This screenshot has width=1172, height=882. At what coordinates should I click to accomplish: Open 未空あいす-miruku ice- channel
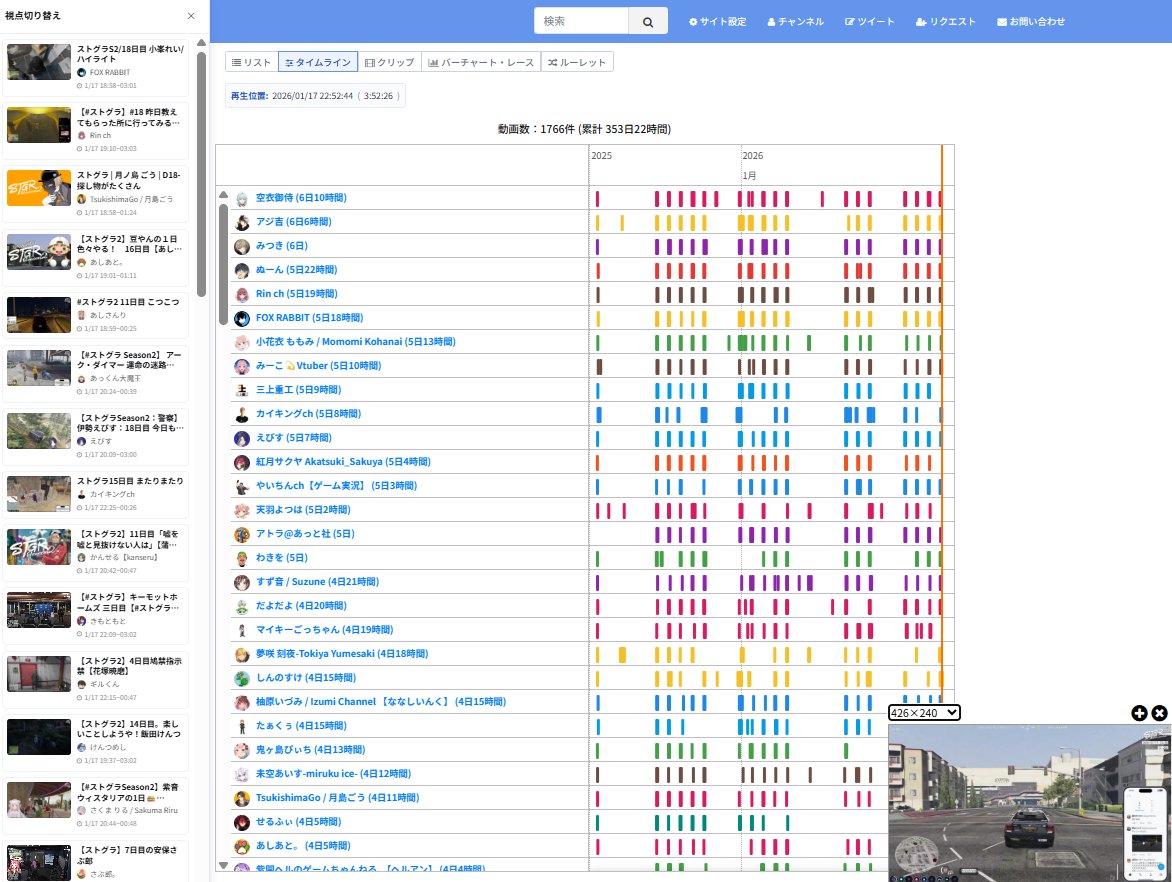click(x=333, y=774)
